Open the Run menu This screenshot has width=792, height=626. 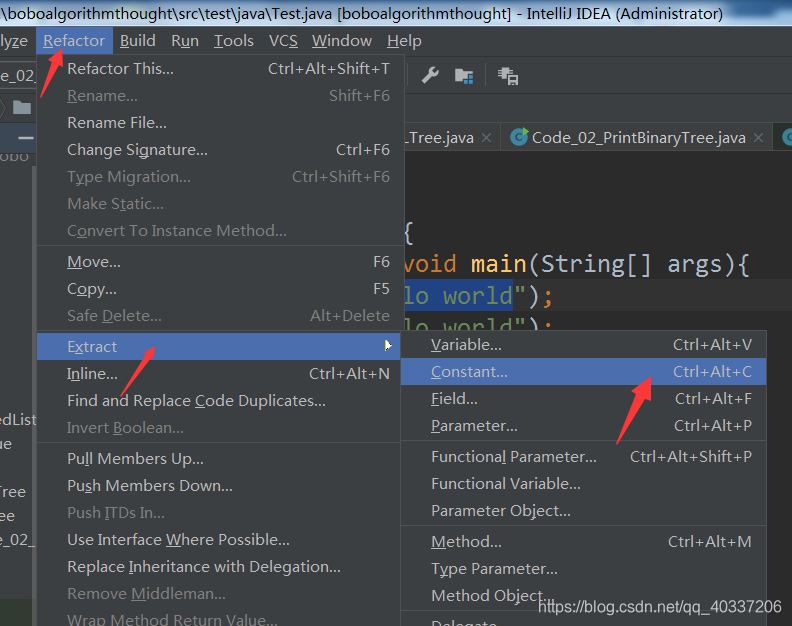pyautogui.click(x=185, y=40)
